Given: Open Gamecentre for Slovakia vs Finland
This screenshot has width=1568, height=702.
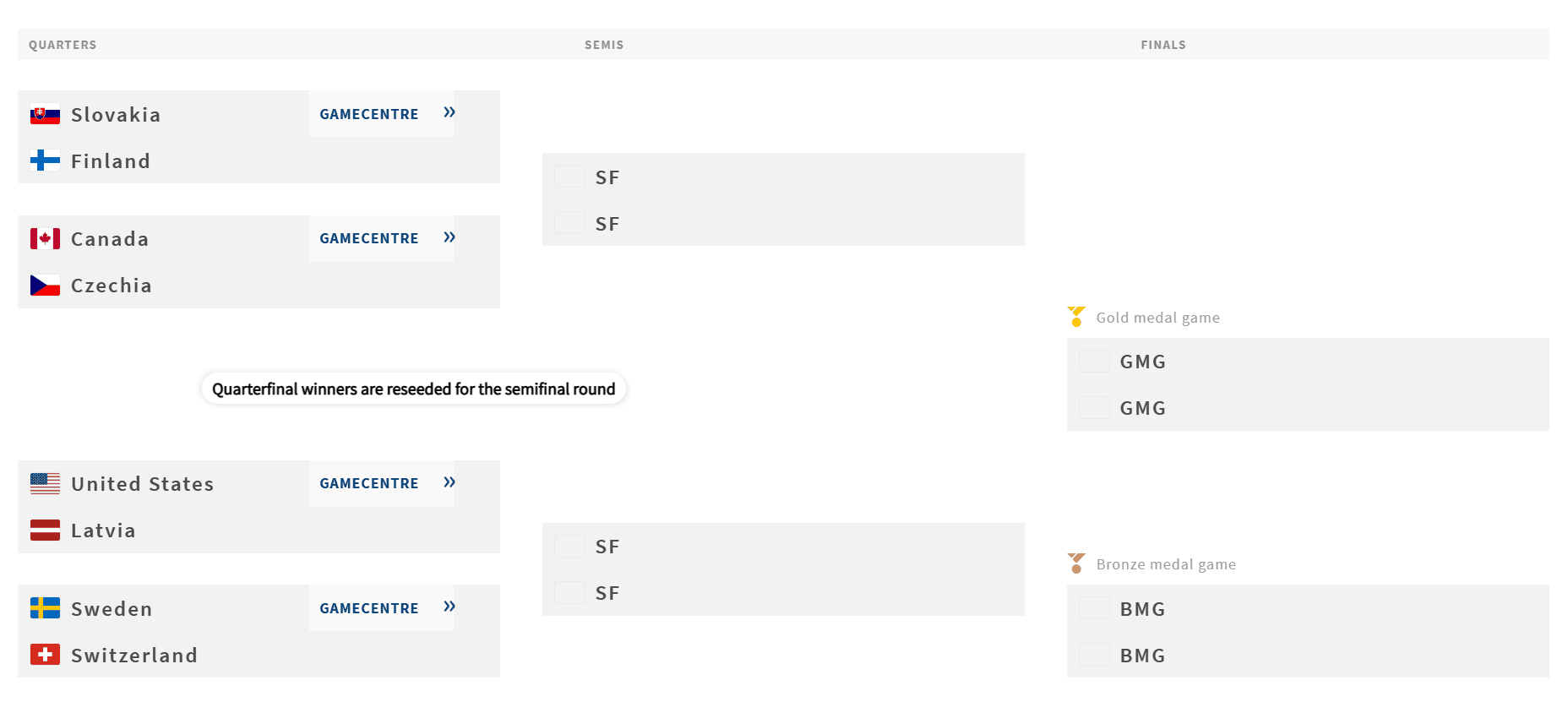Looking at the screenshot, I should [369, 114].
